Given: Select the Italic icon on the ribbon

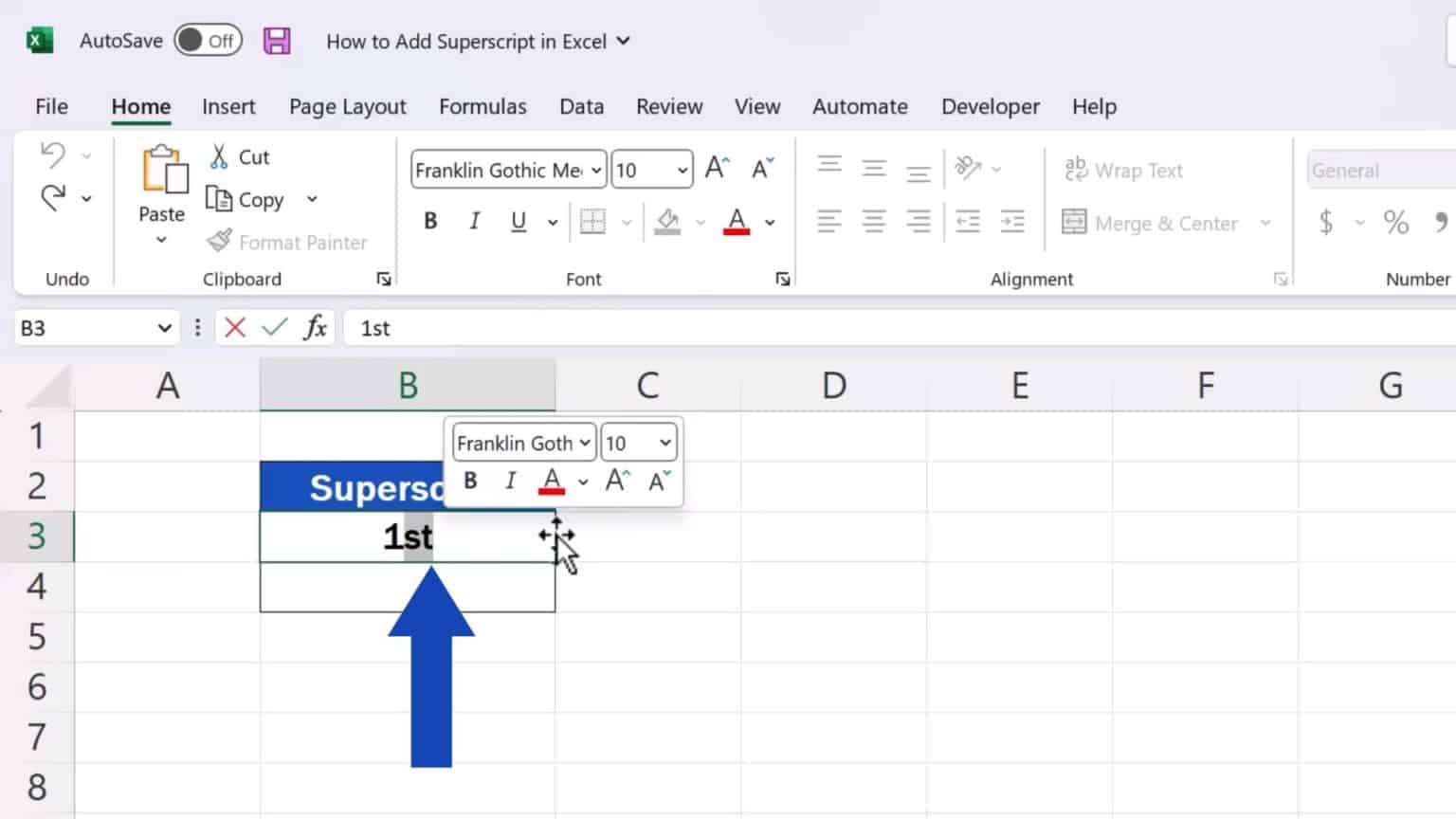Looking at the screenshot, I should (x=474, y=221).
